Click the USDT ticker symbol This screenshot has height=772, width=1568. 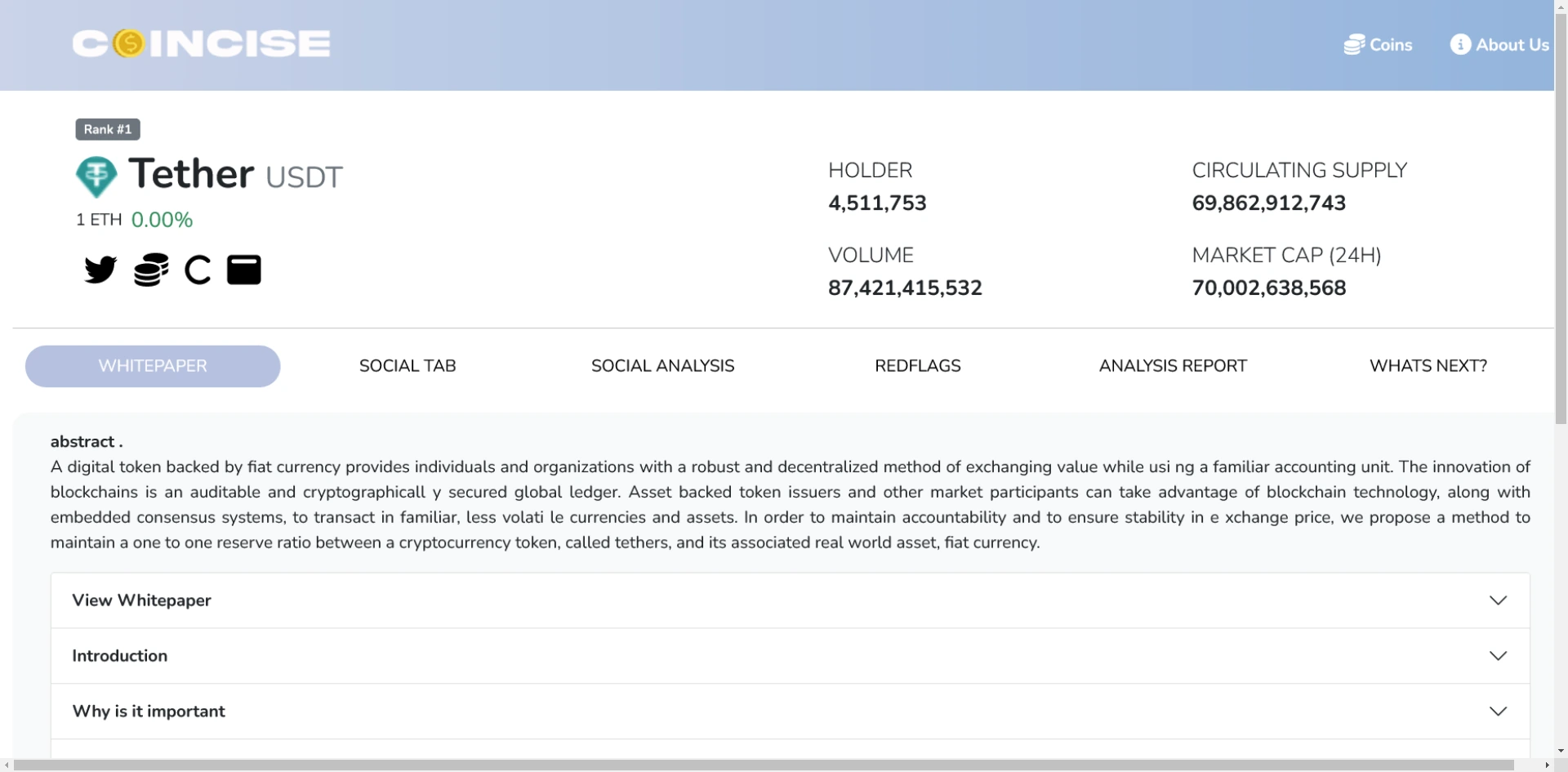304,177
